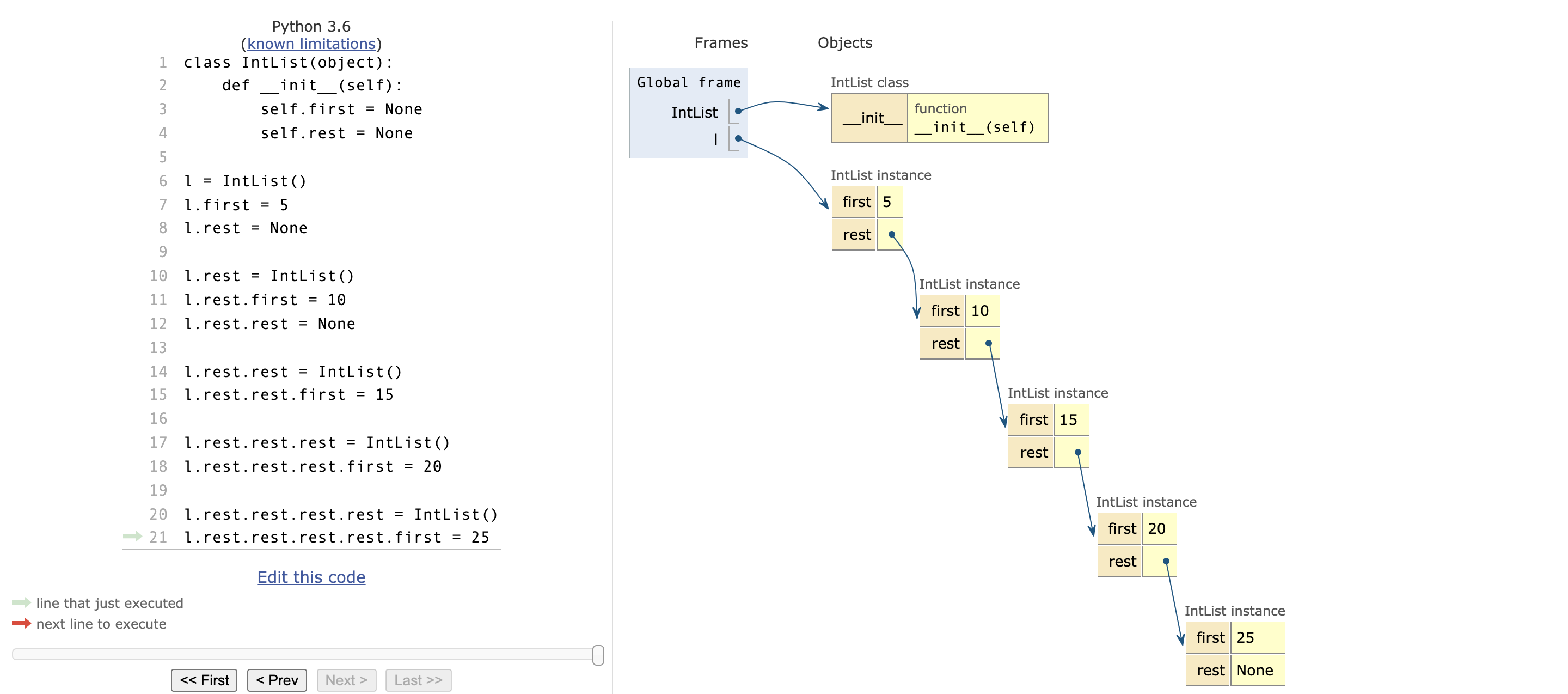1568x694 pixels.
Task: Click code line 14 'l.rest.rest = IntList()'
Action: pyautogui.click(x=293, y=372)
